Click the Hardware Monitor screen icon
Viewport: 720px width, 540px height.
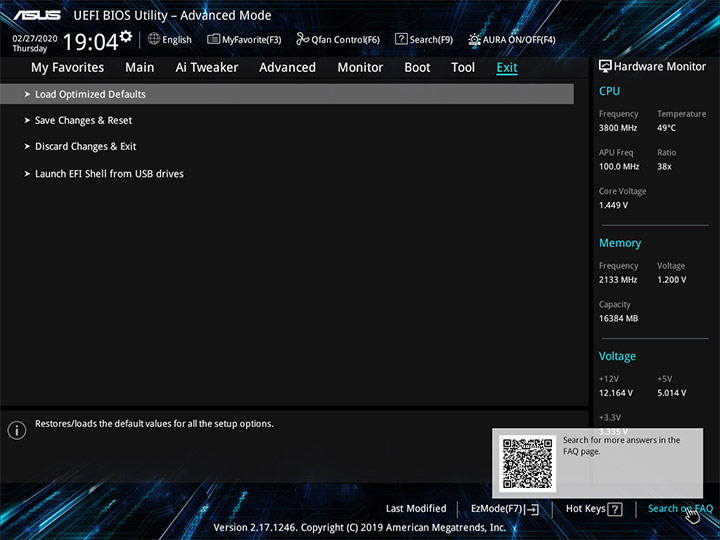click(605, 66)
